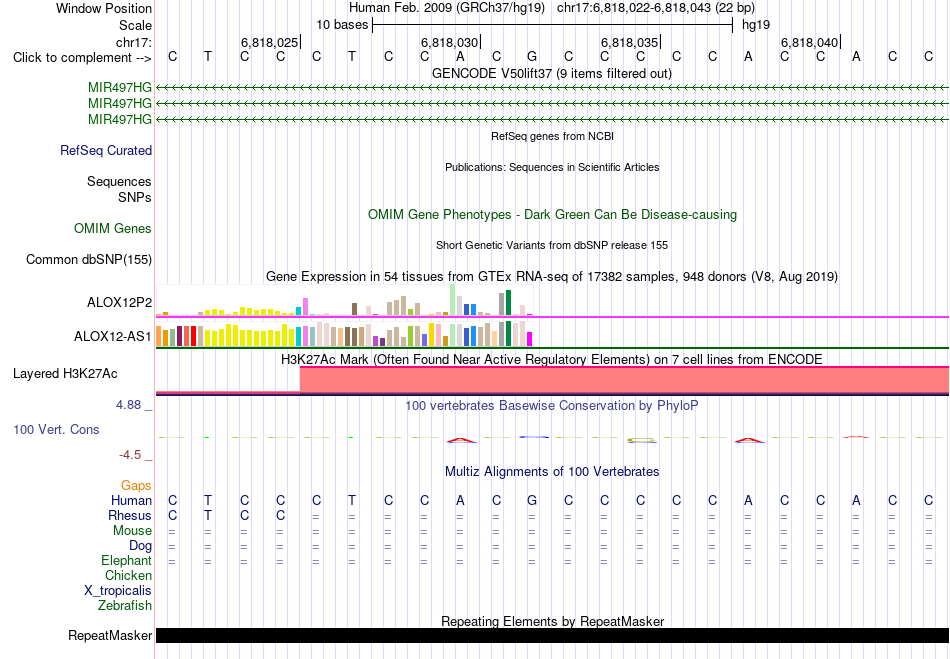
Task: Open 'Short Genetic Variants from dbSNP release 155'
Action: point(552,245)
